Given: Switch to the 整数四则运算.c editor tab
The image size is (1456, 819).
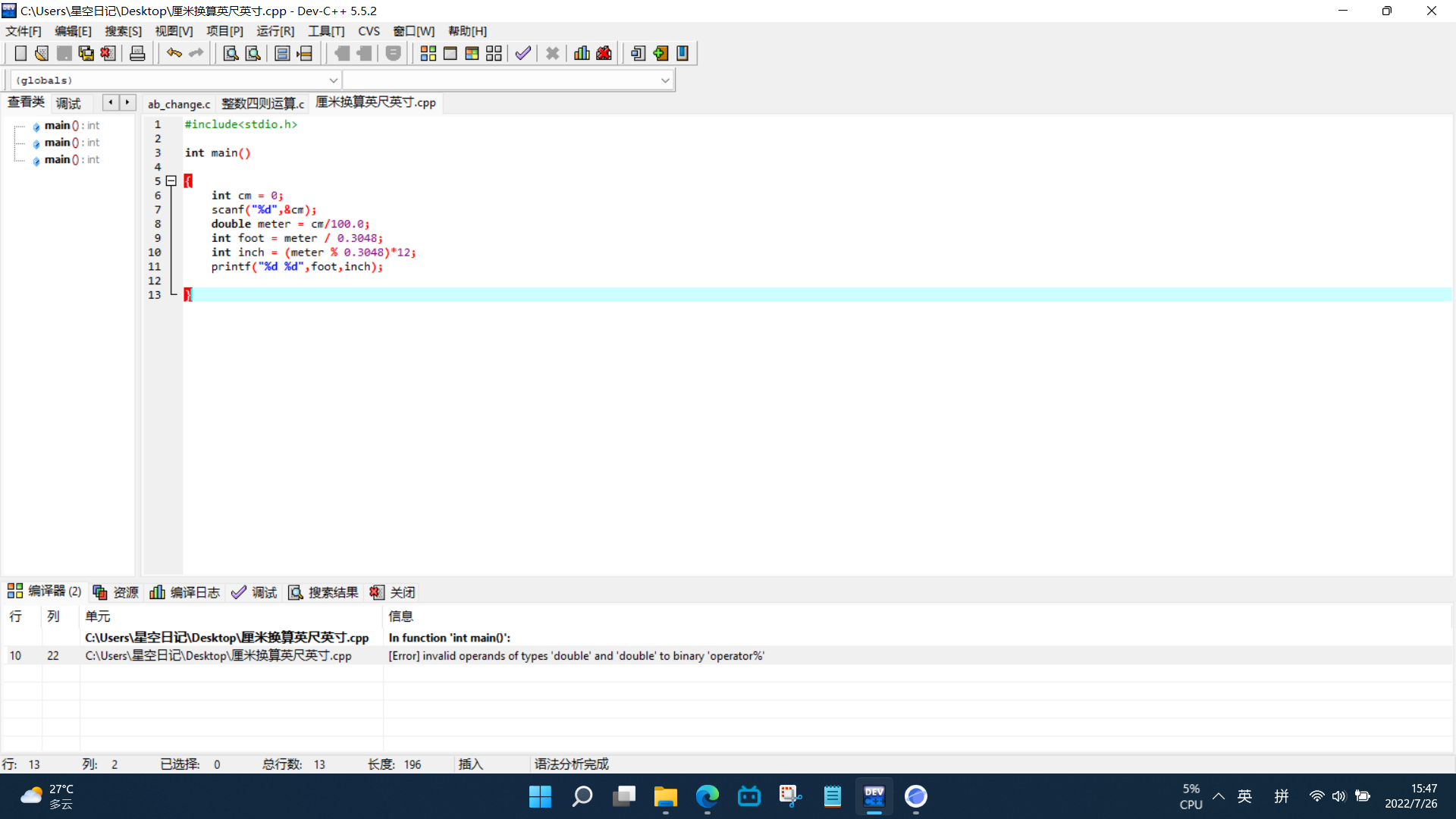Looking at the screenshot, I should pos(262,104).
